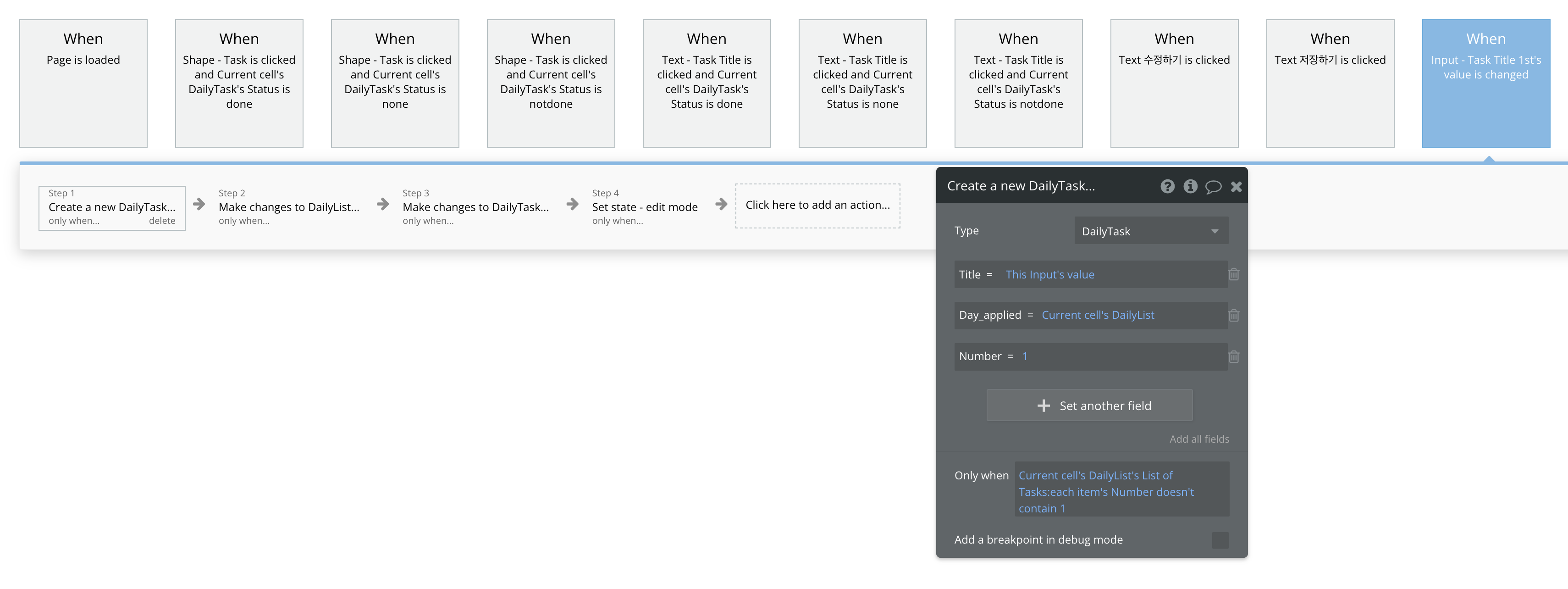Open Step 2 Make changes to DailyList

288,207
